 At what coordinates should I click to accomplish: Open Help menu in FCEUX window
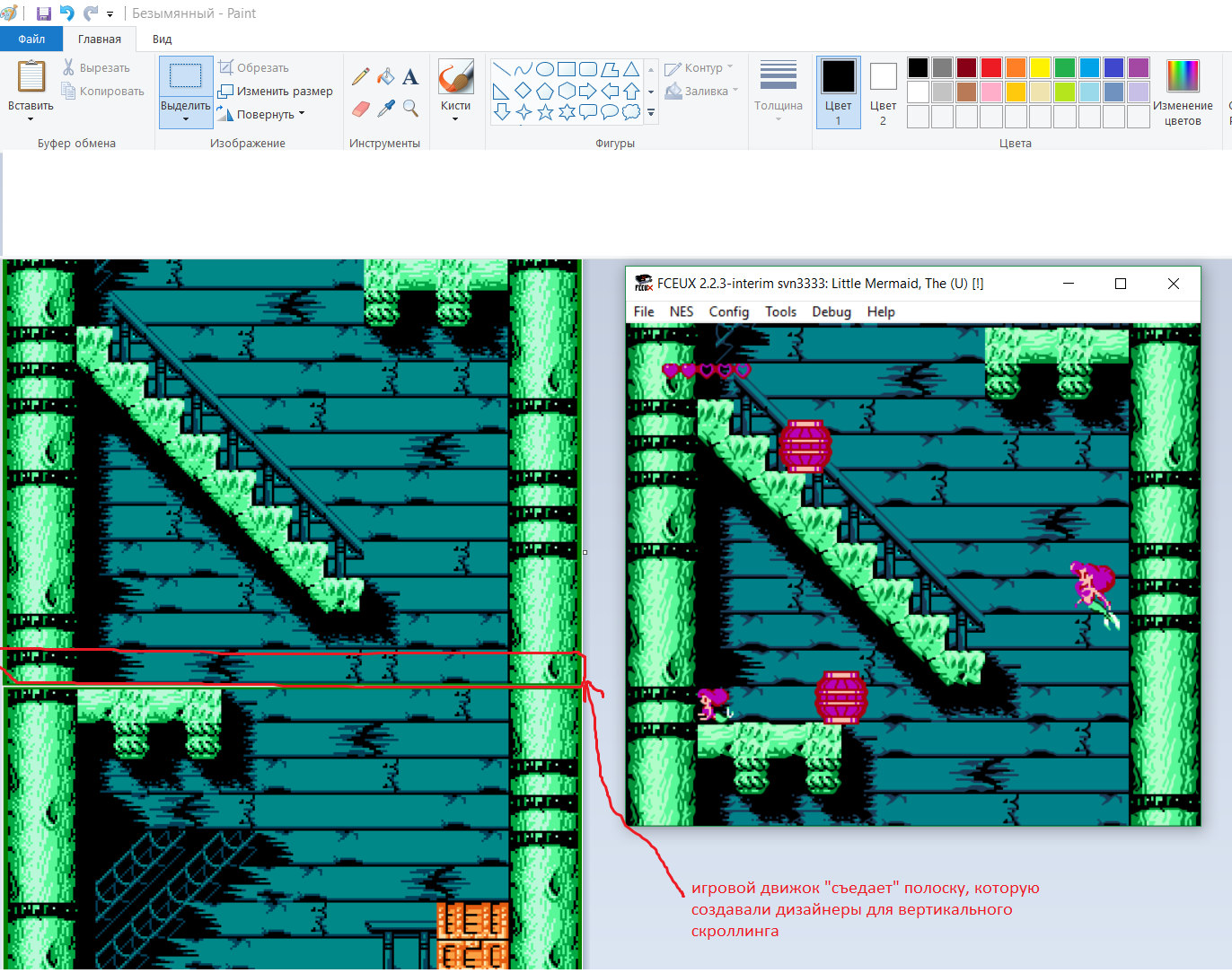(881, 311)
